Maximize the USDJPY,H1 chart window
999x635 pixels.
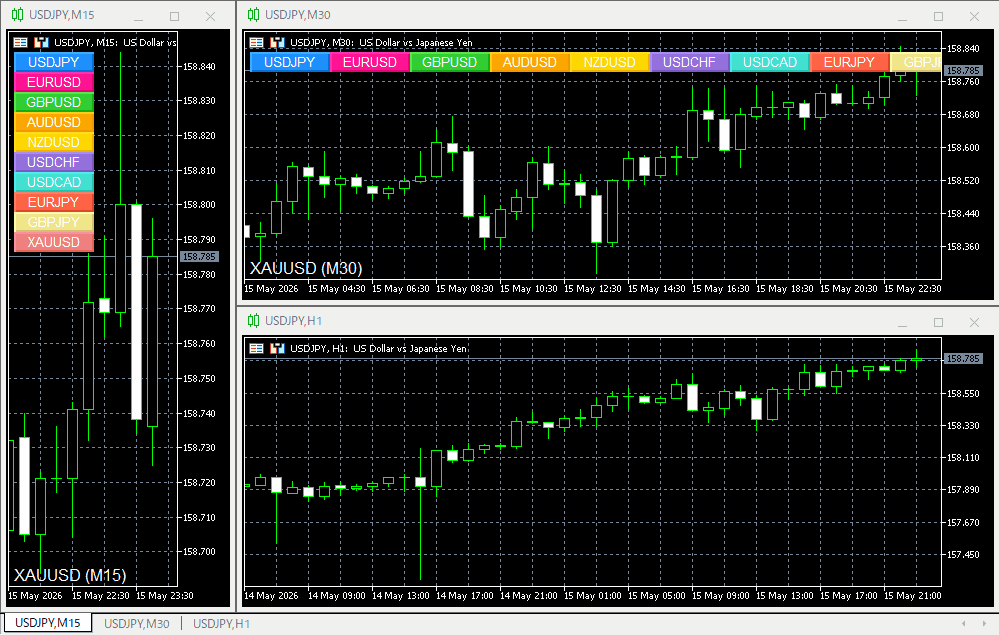(938, 322)
